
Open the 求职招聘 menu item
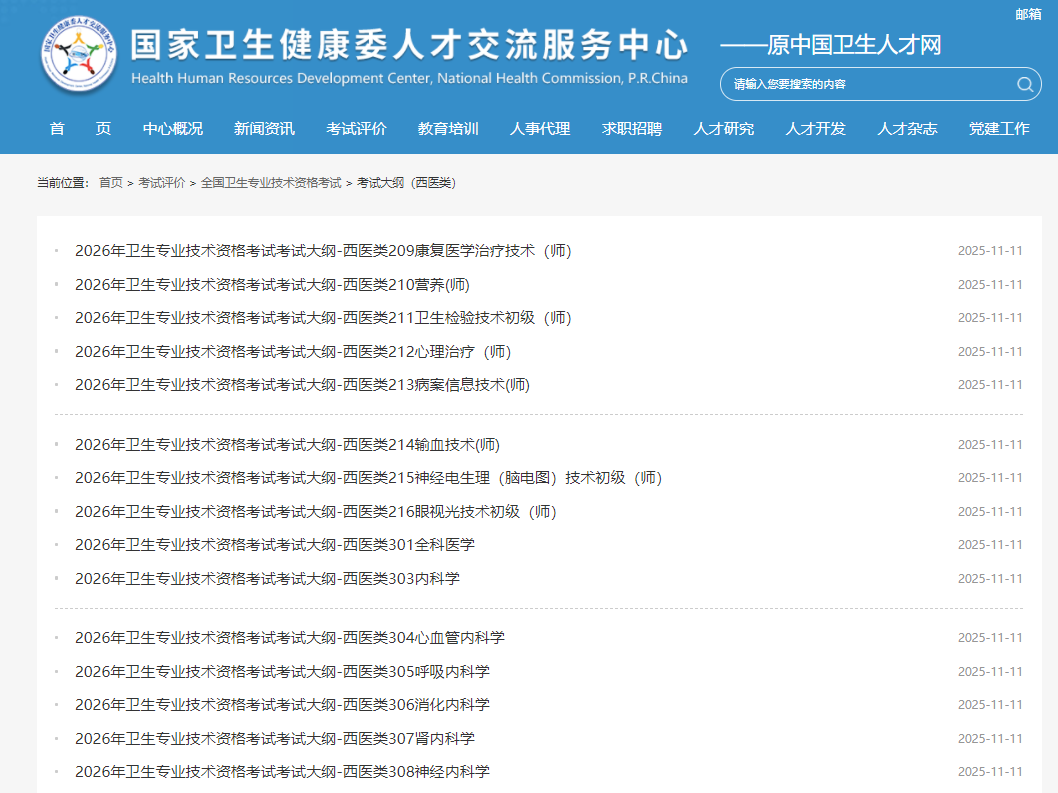[631, 128]
